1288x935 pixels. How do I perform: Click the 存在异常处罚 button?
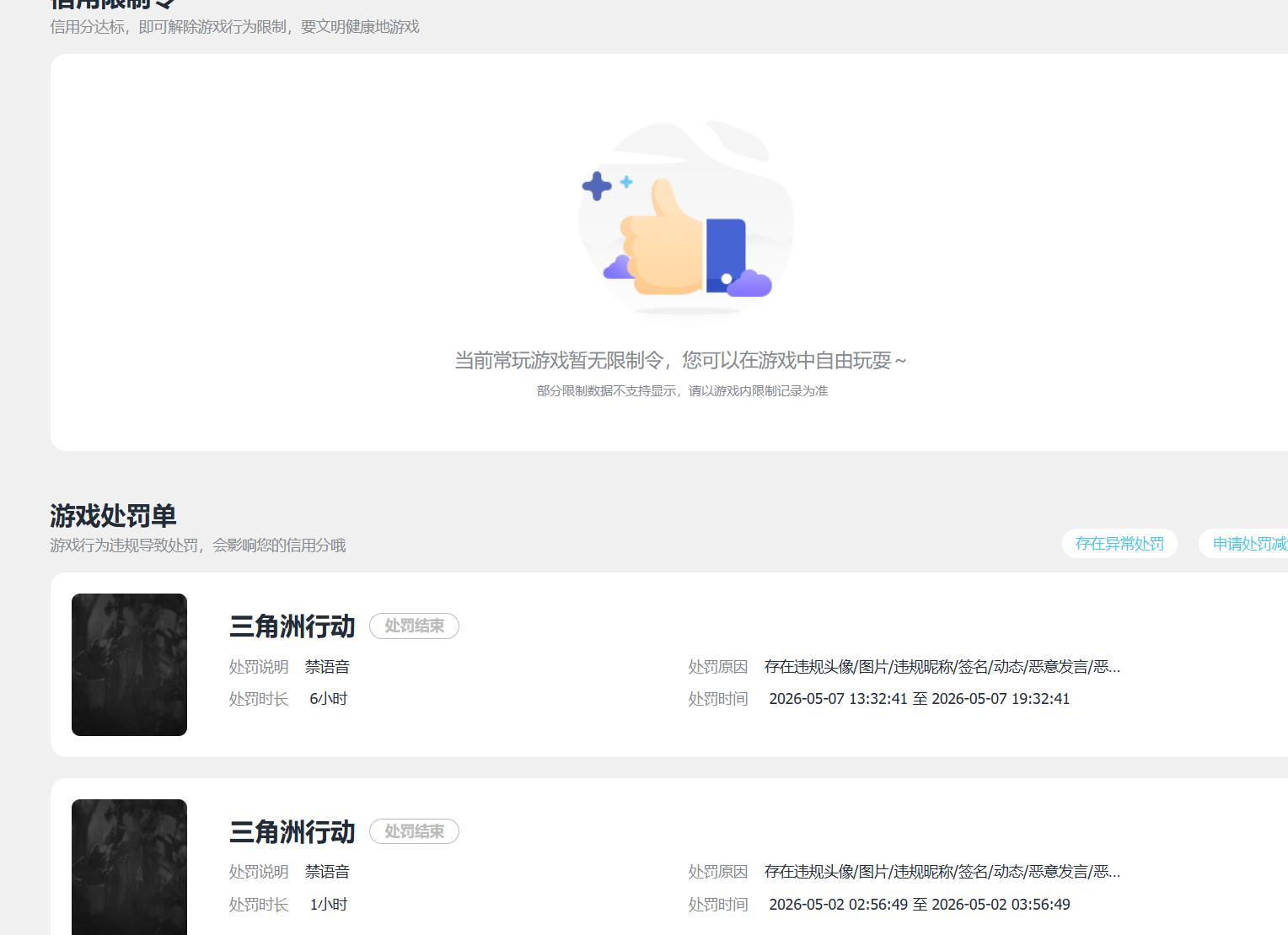[1119, 544]
